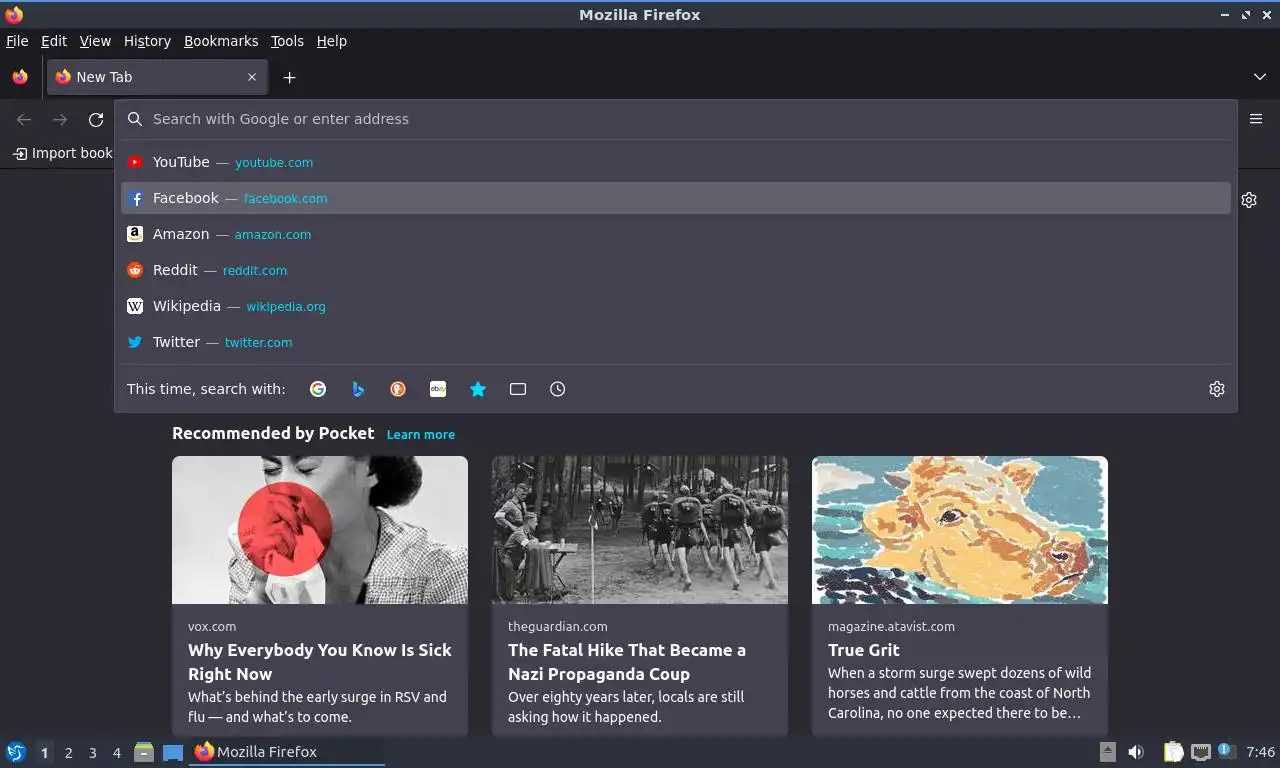Search this time with eBay
The width and height of the screenshot is (1280, 768).
[438, 389]
